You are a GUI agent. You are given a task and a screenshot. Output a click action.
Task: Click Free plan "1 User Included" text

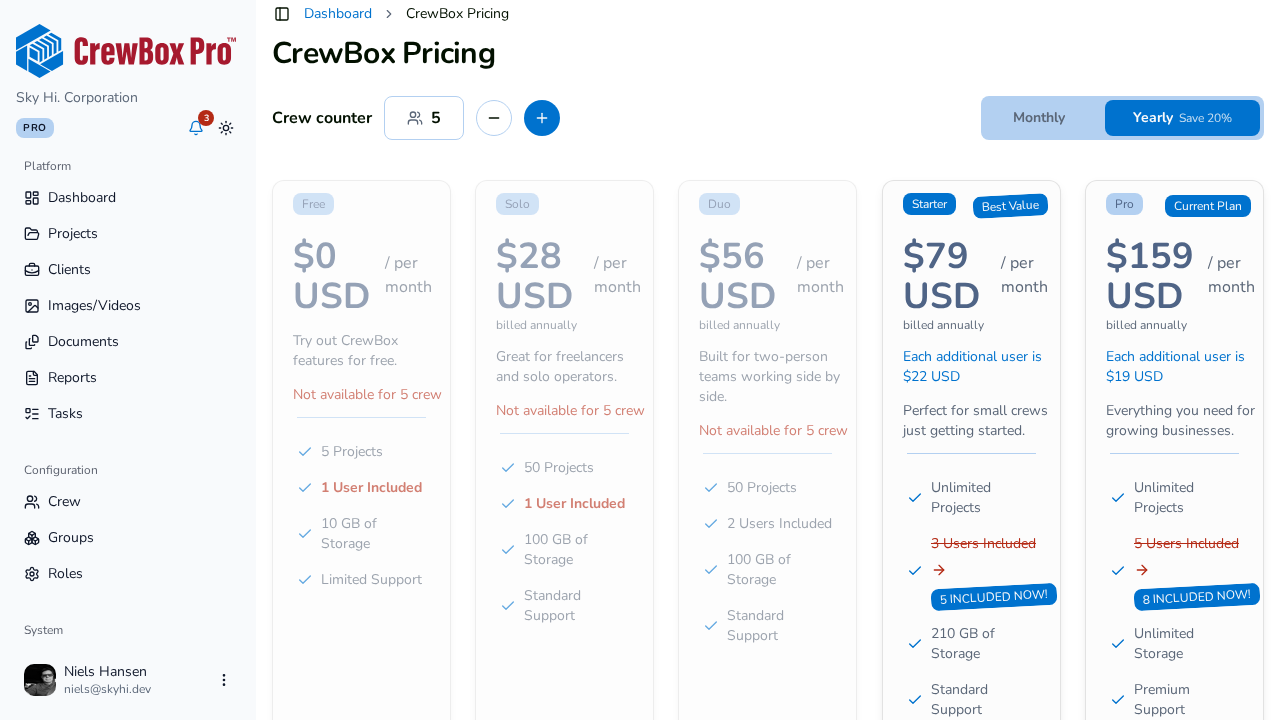point(371,488)
